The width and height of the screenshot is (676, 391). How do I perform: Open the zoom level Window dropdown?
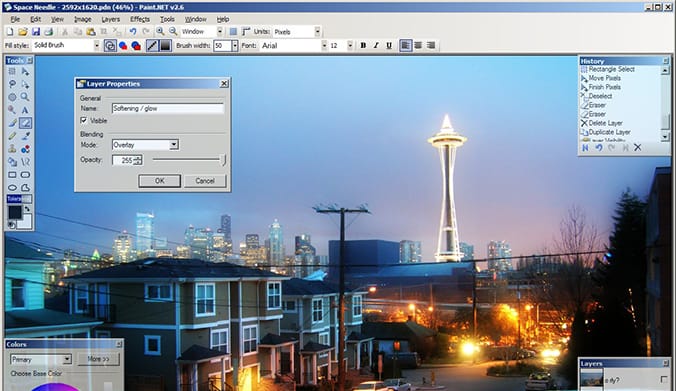(x=219, y=31)
